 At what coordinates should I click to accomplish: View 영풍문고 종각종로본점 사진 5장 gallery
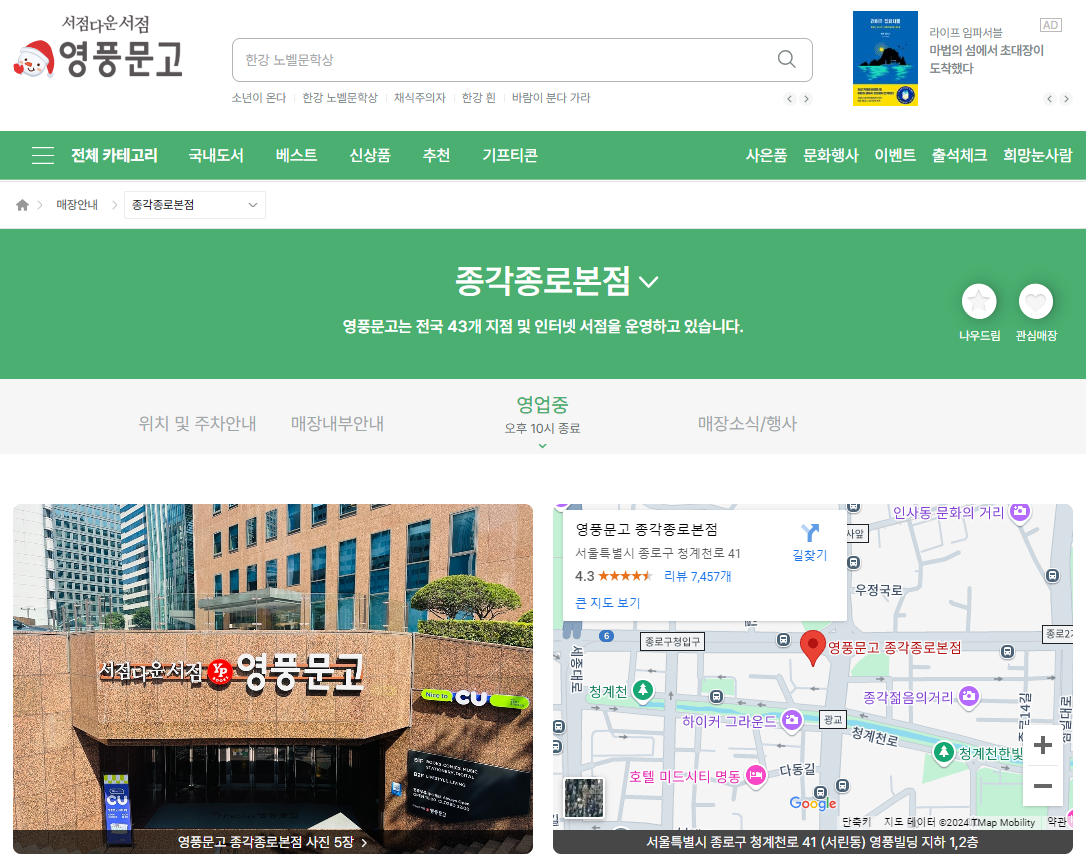pyautogui.click(x=273, y=842)
